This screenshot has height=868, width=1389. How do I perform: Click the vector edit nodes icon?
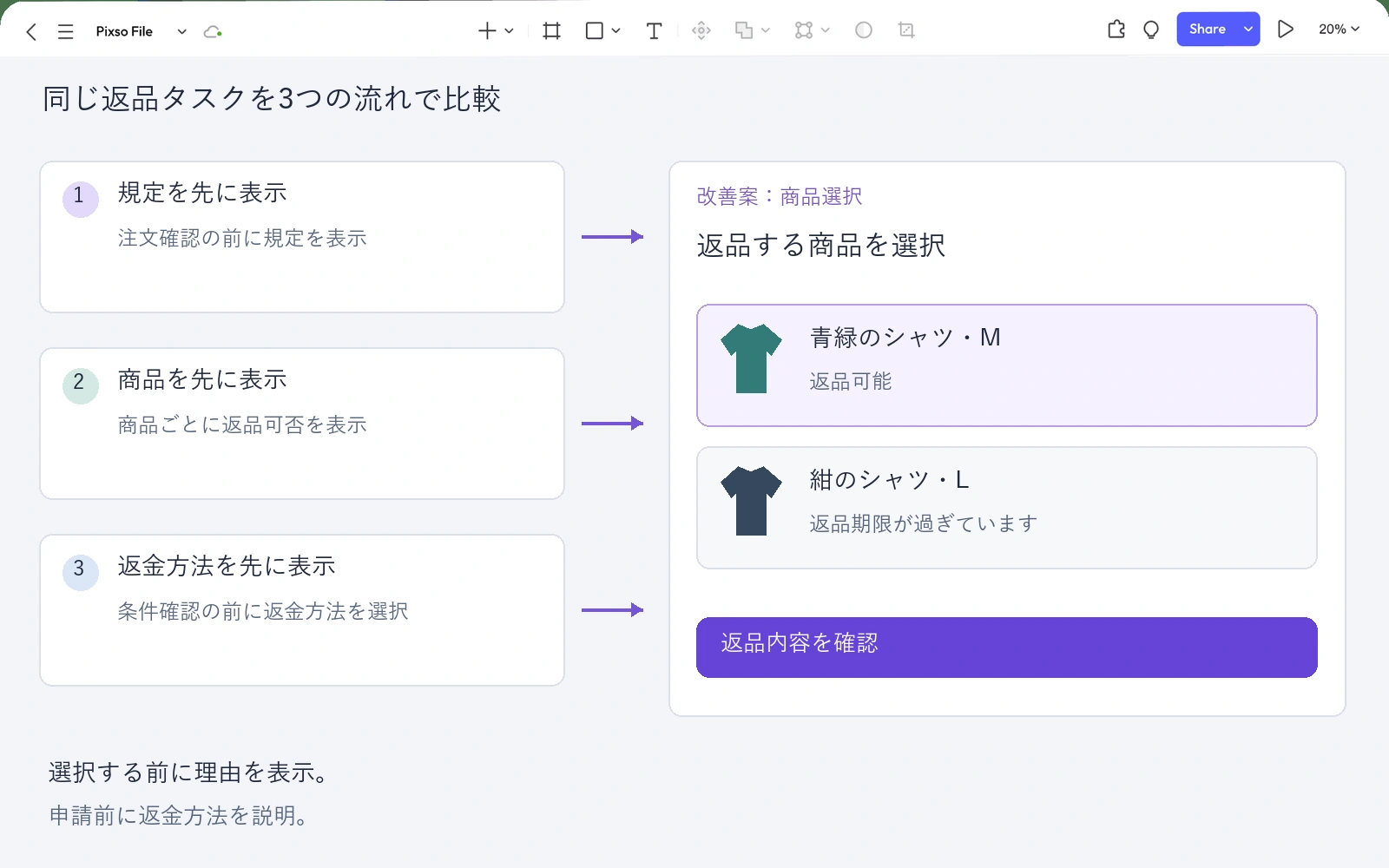804,31
